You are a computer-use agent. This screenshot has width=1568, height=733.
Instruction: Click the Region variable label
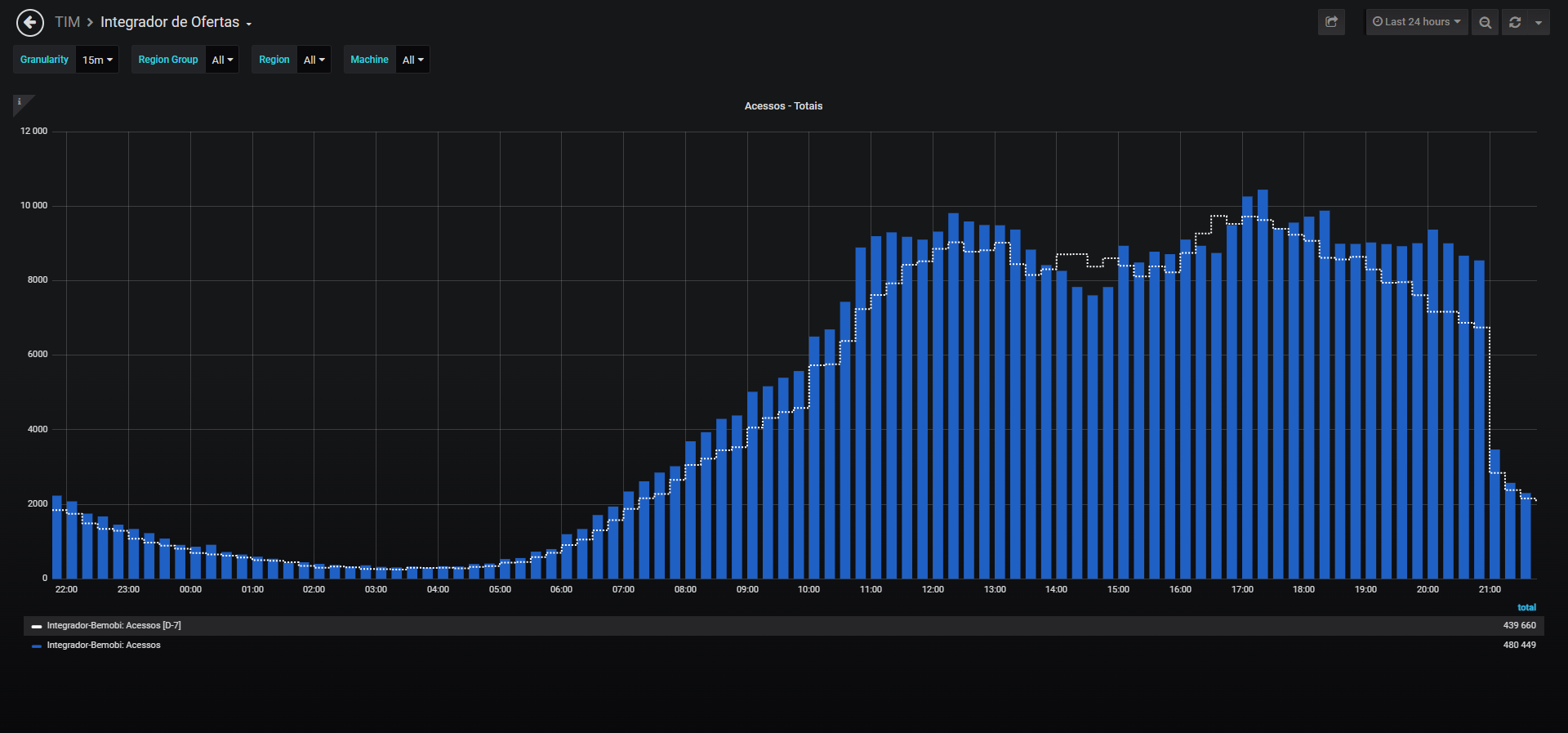[x=274, y=60]
